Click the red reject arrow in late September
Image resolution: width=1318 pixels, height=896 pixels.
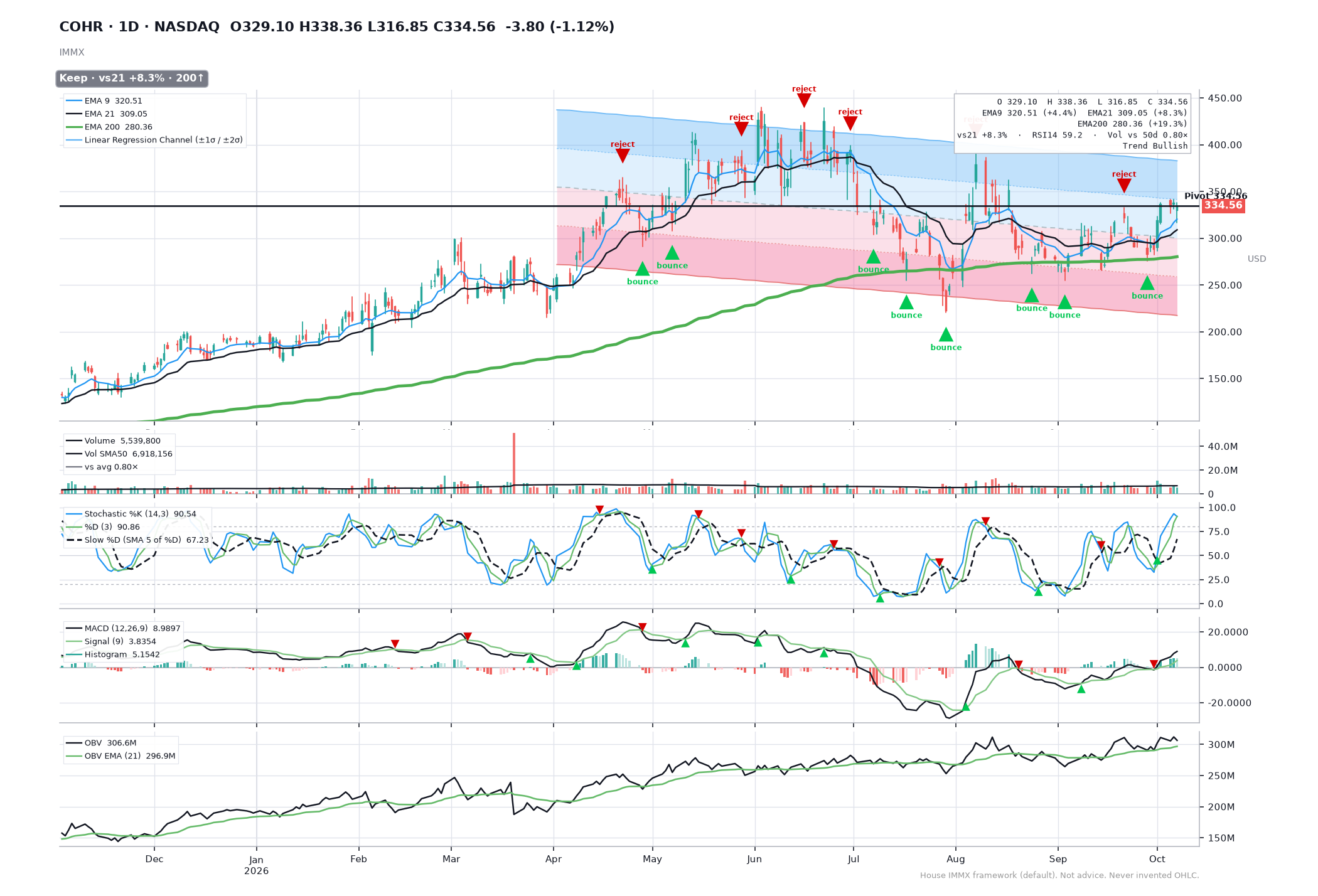point(1123,186)
